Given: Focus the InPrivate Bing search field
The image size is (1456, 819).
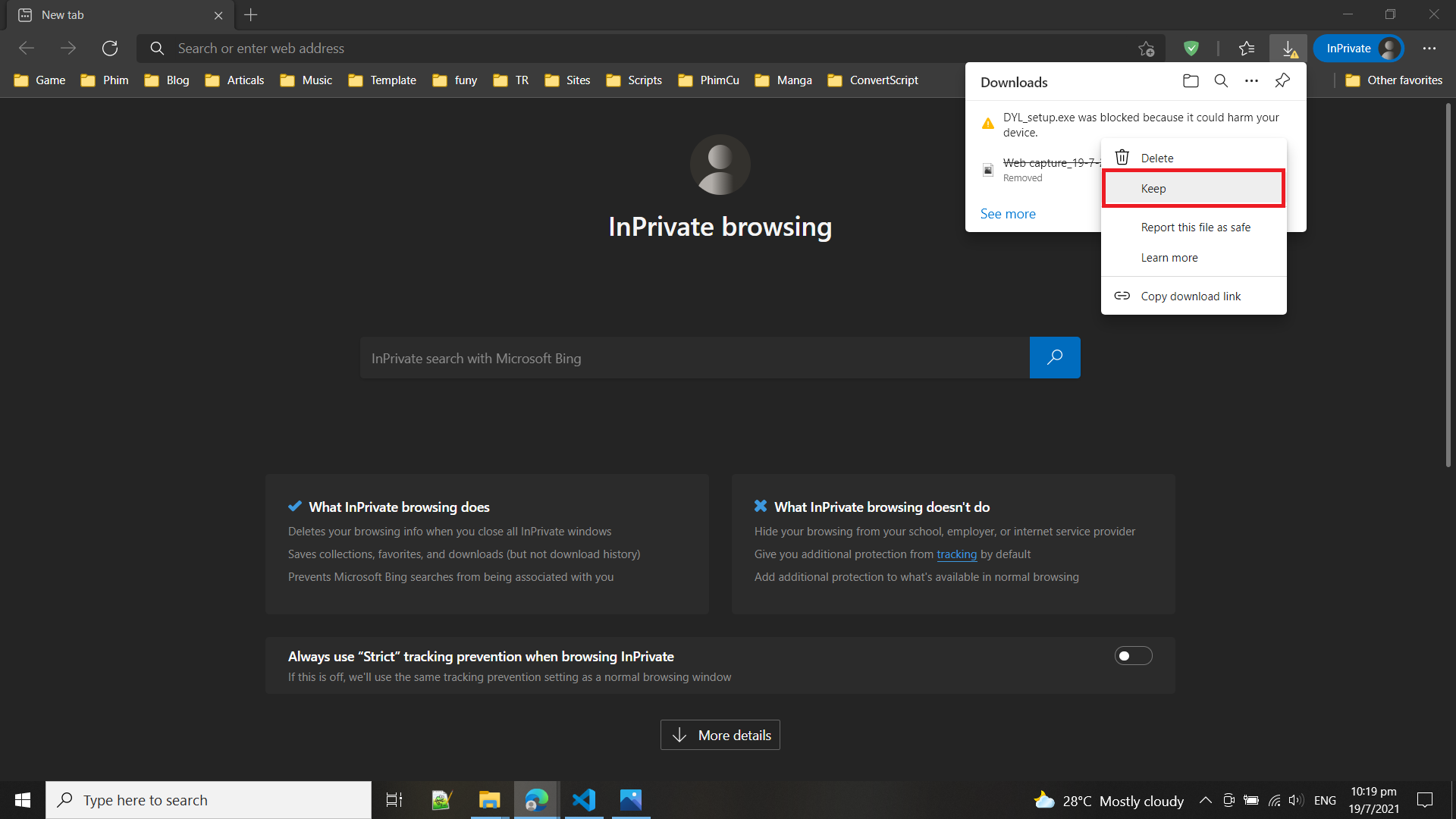Looking at the screenshot, I should (x=694, y=358).
